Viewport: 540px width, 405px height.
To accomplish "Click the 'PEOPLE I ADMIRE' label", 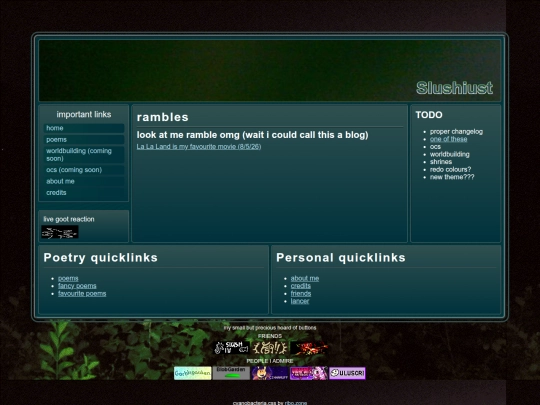I will coord(270,361).
